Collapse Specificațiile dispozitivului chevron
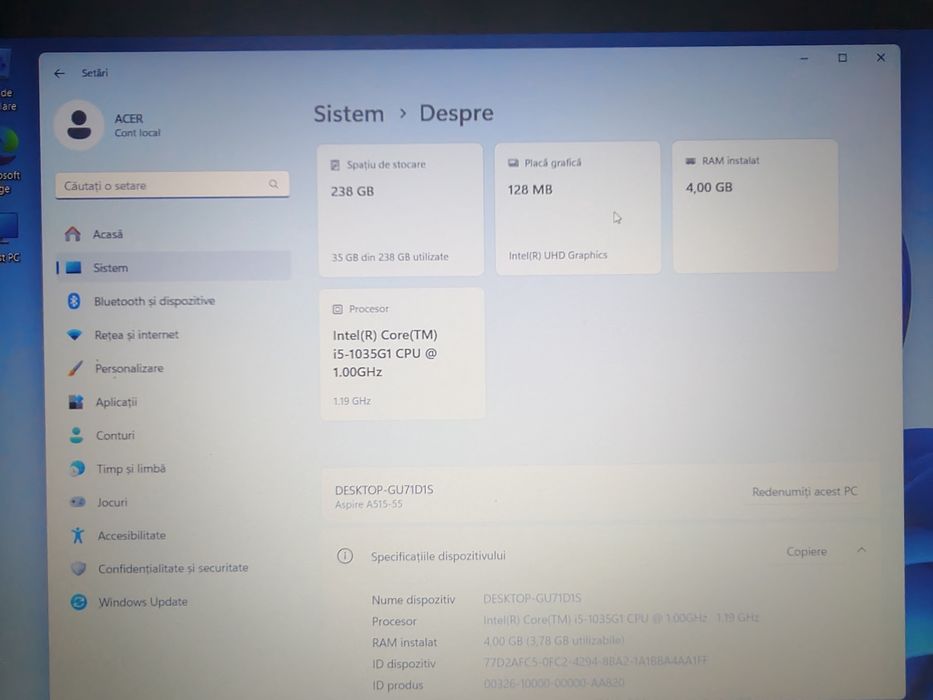Viewport: 933px width, 700px height. click(x=861, y=550)
